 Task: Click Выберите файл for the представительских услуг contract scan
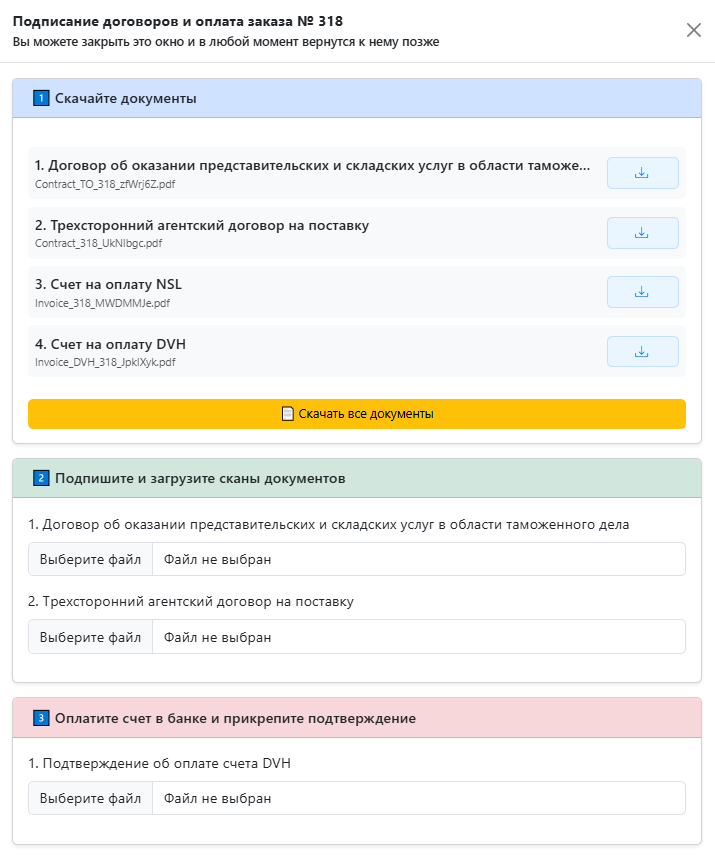coord(90,559)
